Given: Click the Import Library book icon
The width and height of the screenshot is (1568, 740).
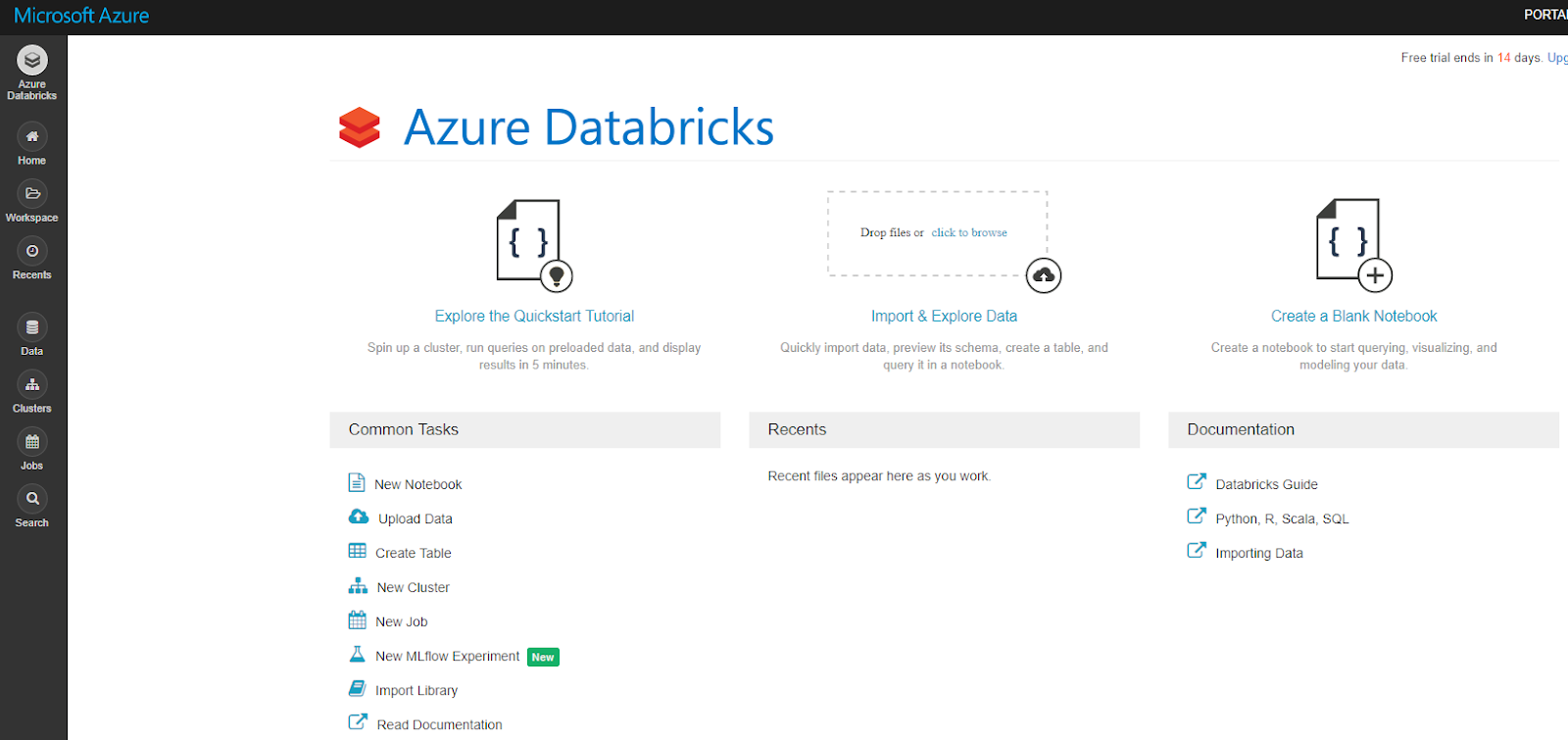Looking at the screenshot, I should tap(358, 688).
